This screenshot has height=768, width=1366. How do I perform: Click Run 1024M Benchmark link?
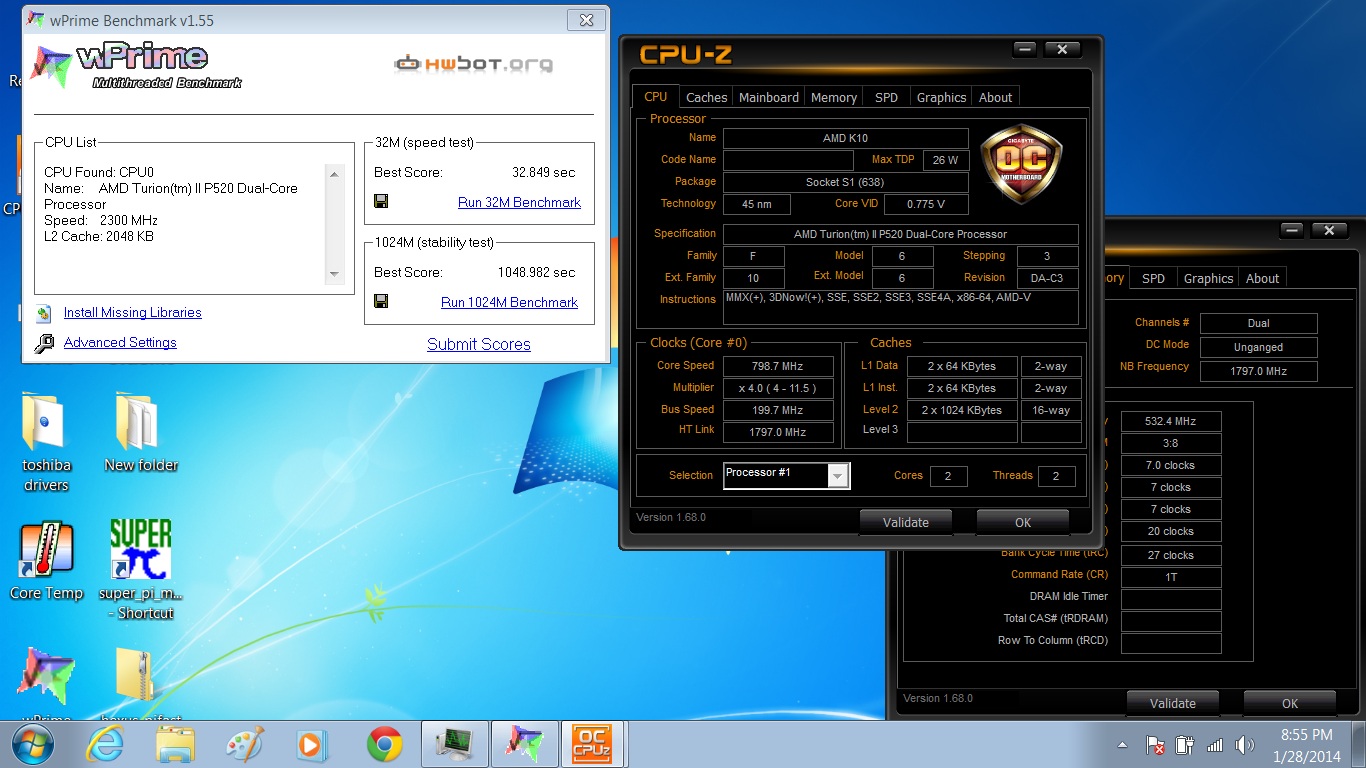click(x=509, y=302)
